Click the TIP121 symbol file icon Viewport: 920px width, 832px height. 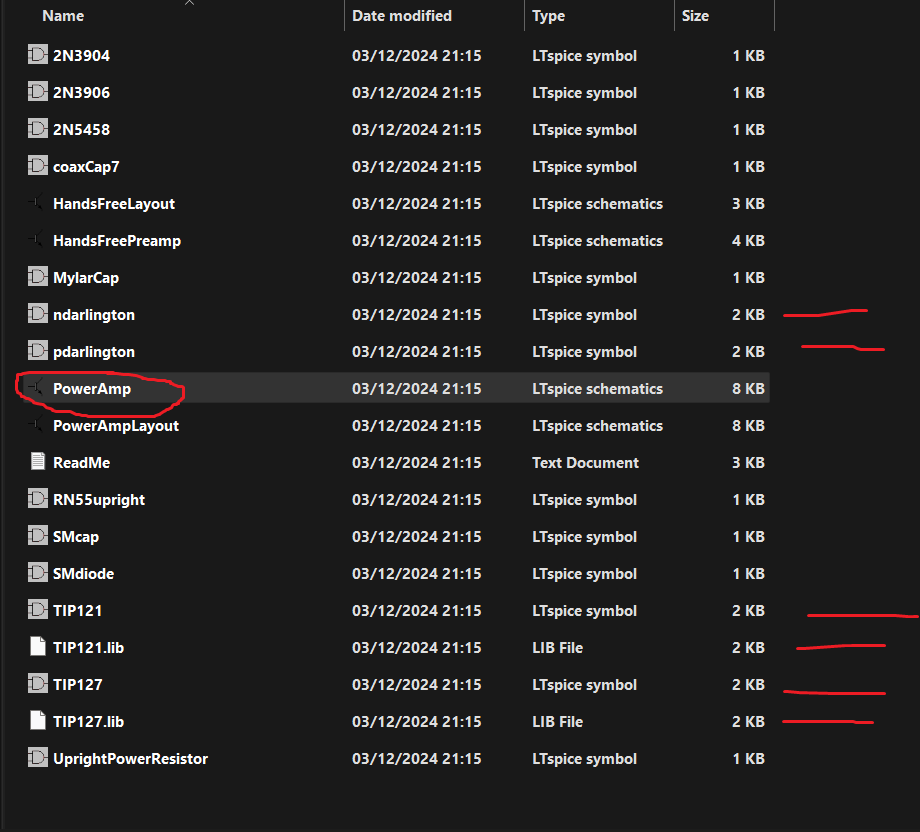tap(38, 610)
